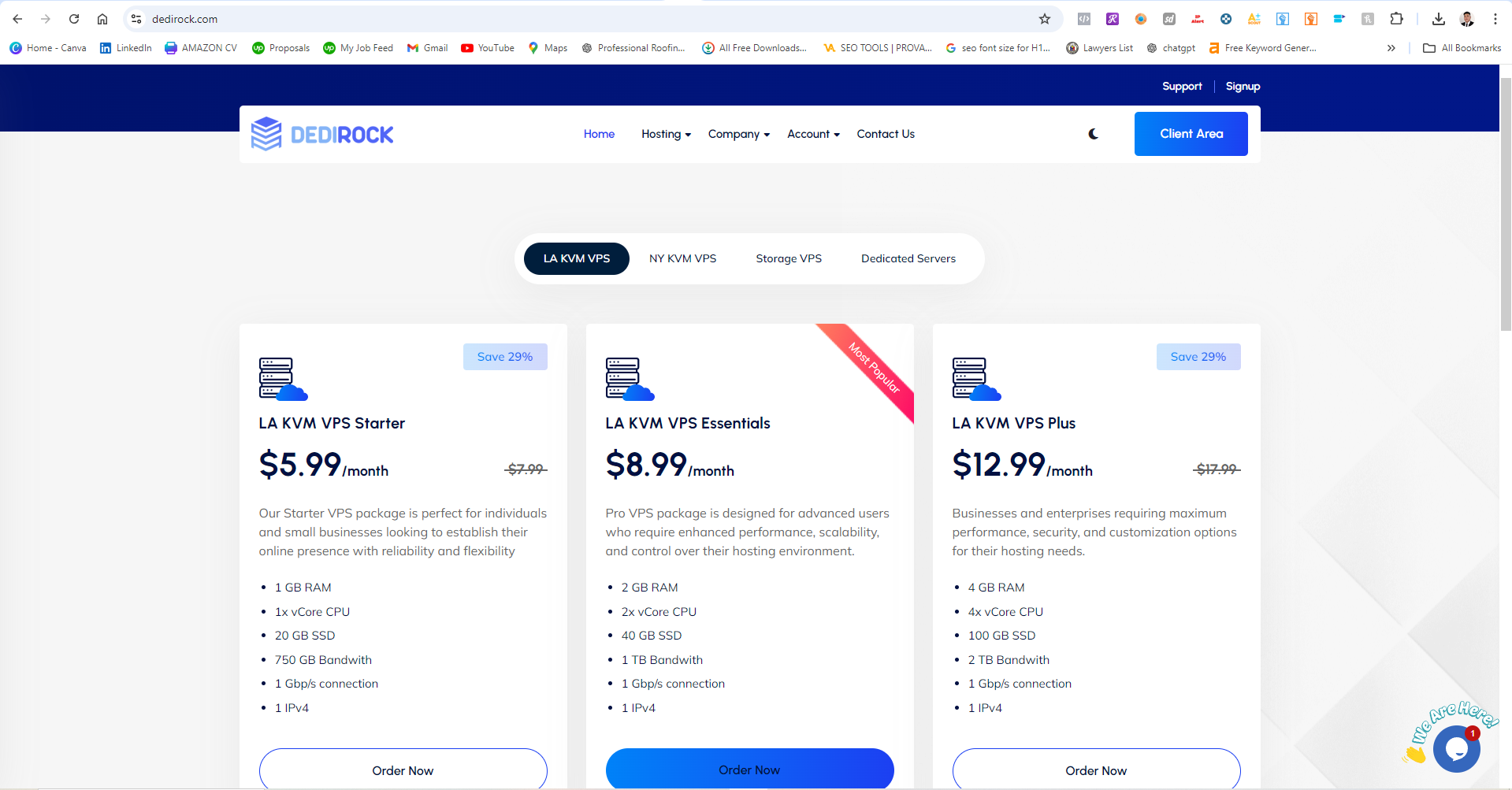Open the My Job Feed bookmark

pos(358,48)
